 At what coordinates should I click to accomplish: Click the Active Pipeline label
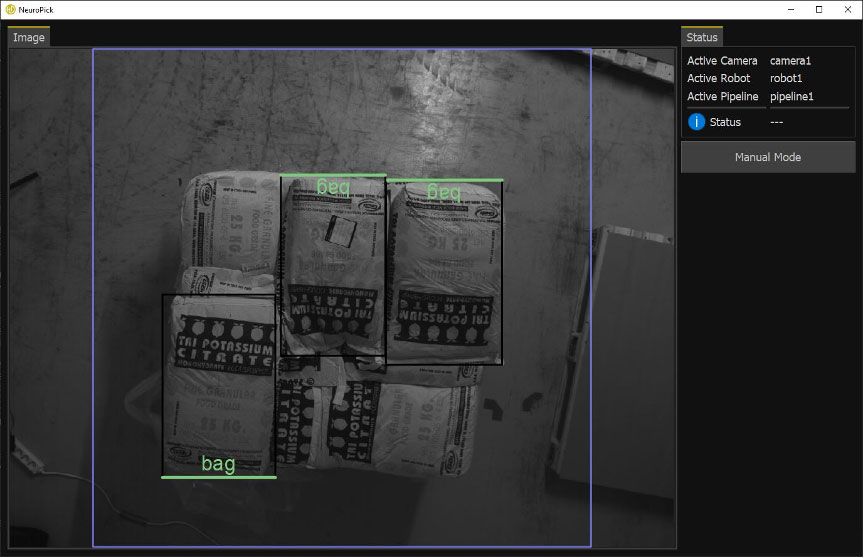coord(722,96)
